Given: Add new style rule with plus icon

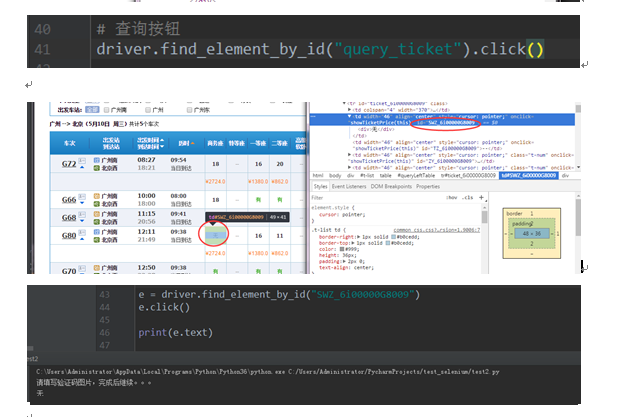Looking at the screenshot, I should [x=481, y=198].
